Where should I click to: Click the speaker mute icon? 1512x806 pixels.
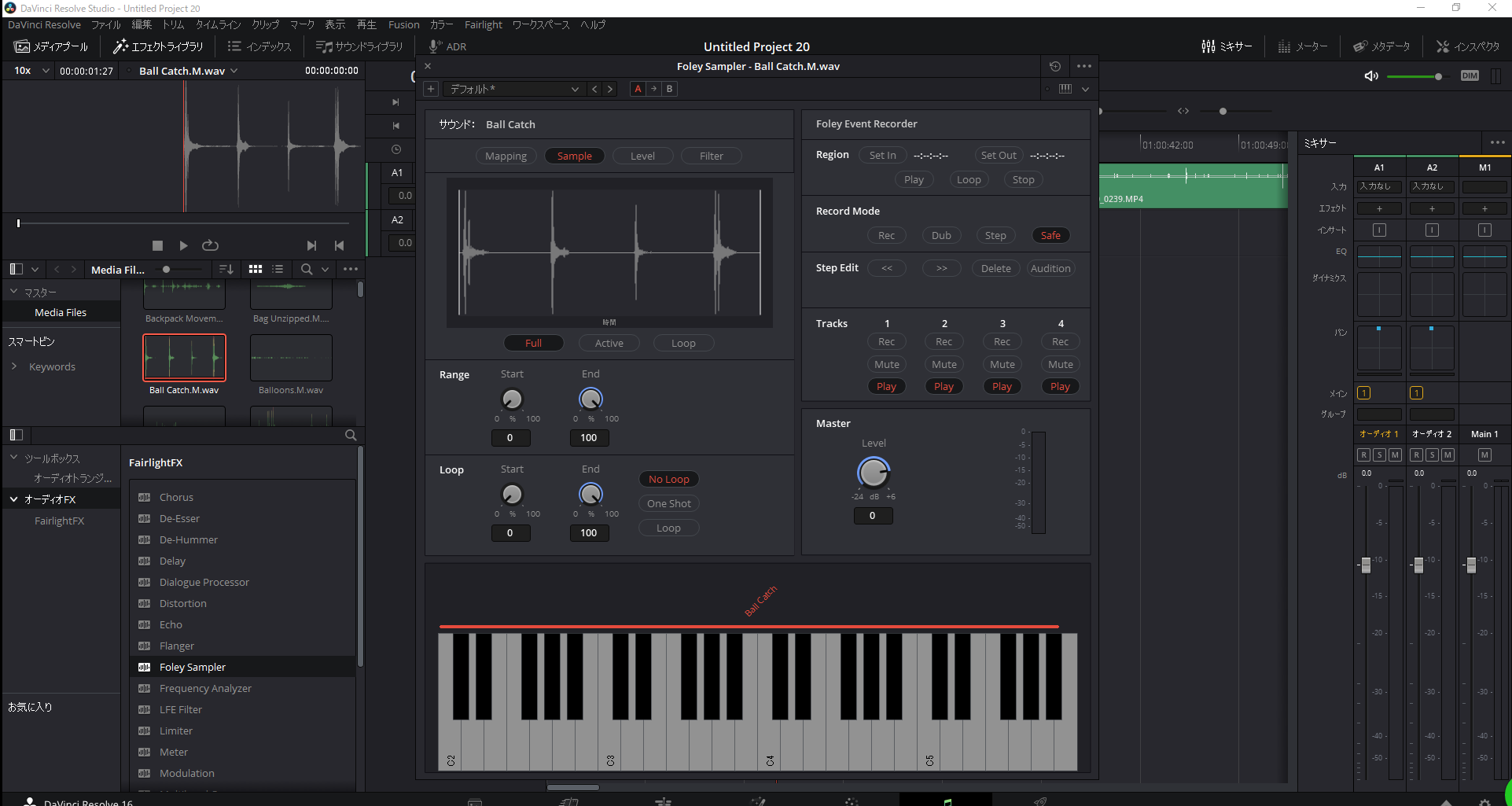(1371, 76)
